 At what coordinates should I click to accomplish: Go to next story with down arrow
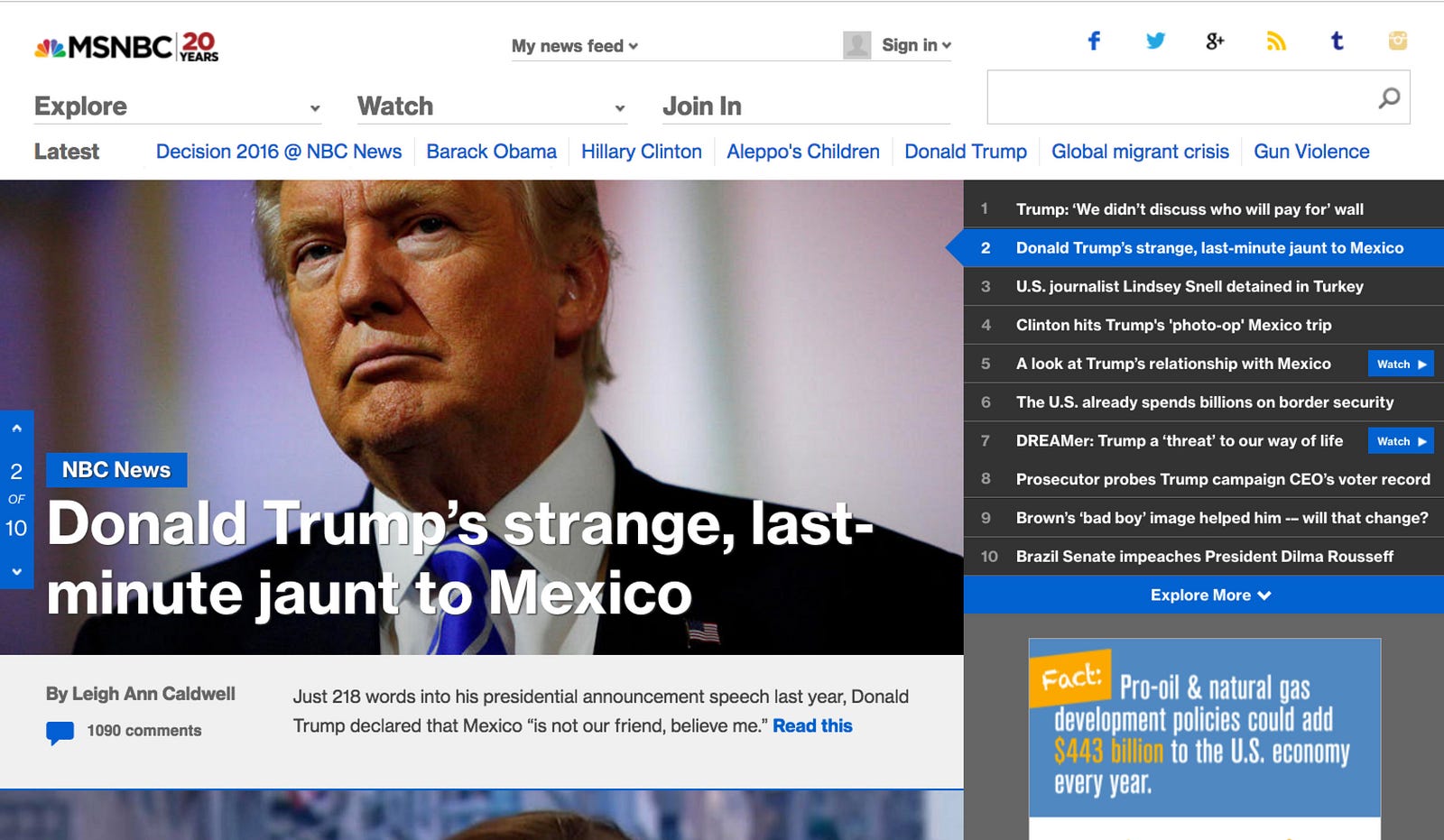click(x=16, y=571)
